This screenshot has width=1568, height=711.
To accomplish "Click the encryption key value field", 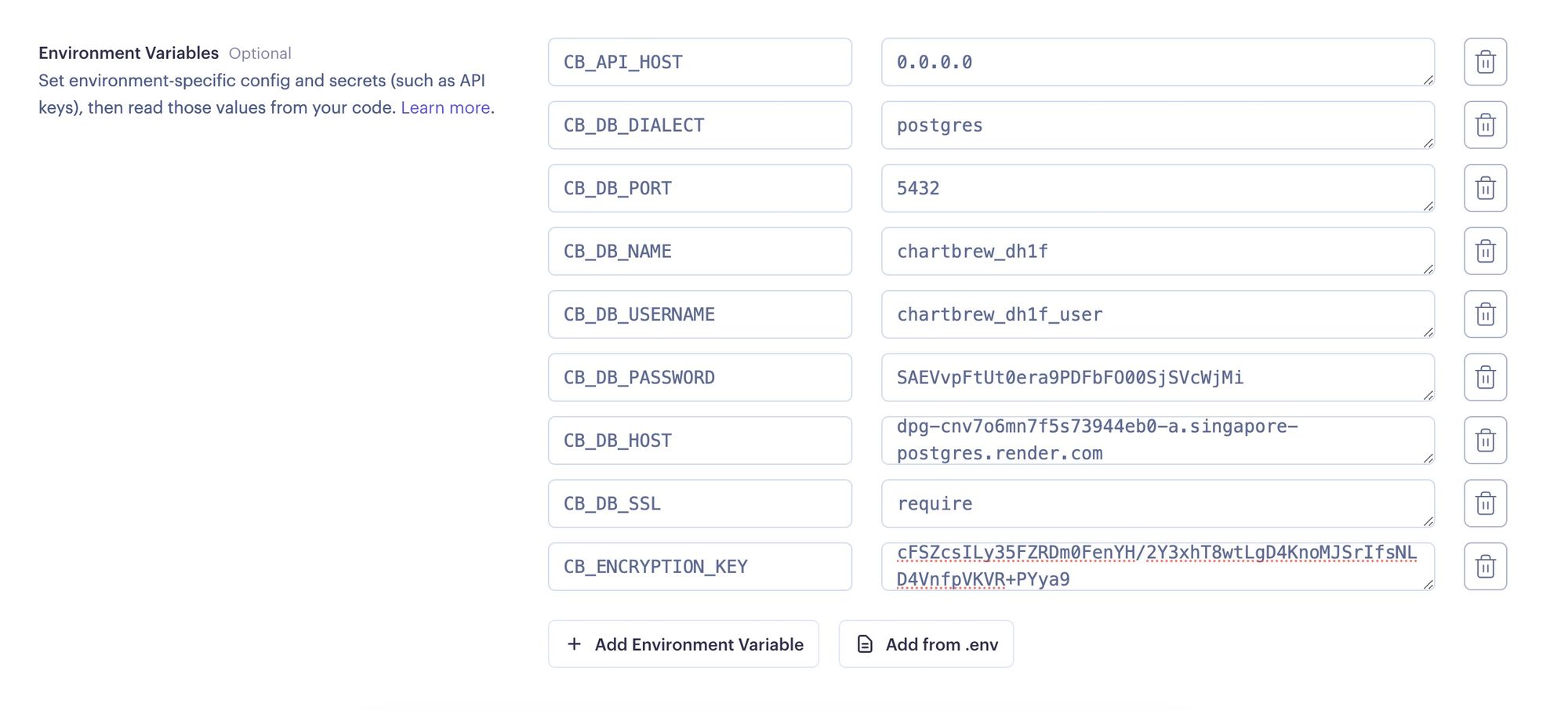I will pos(1157,566).
